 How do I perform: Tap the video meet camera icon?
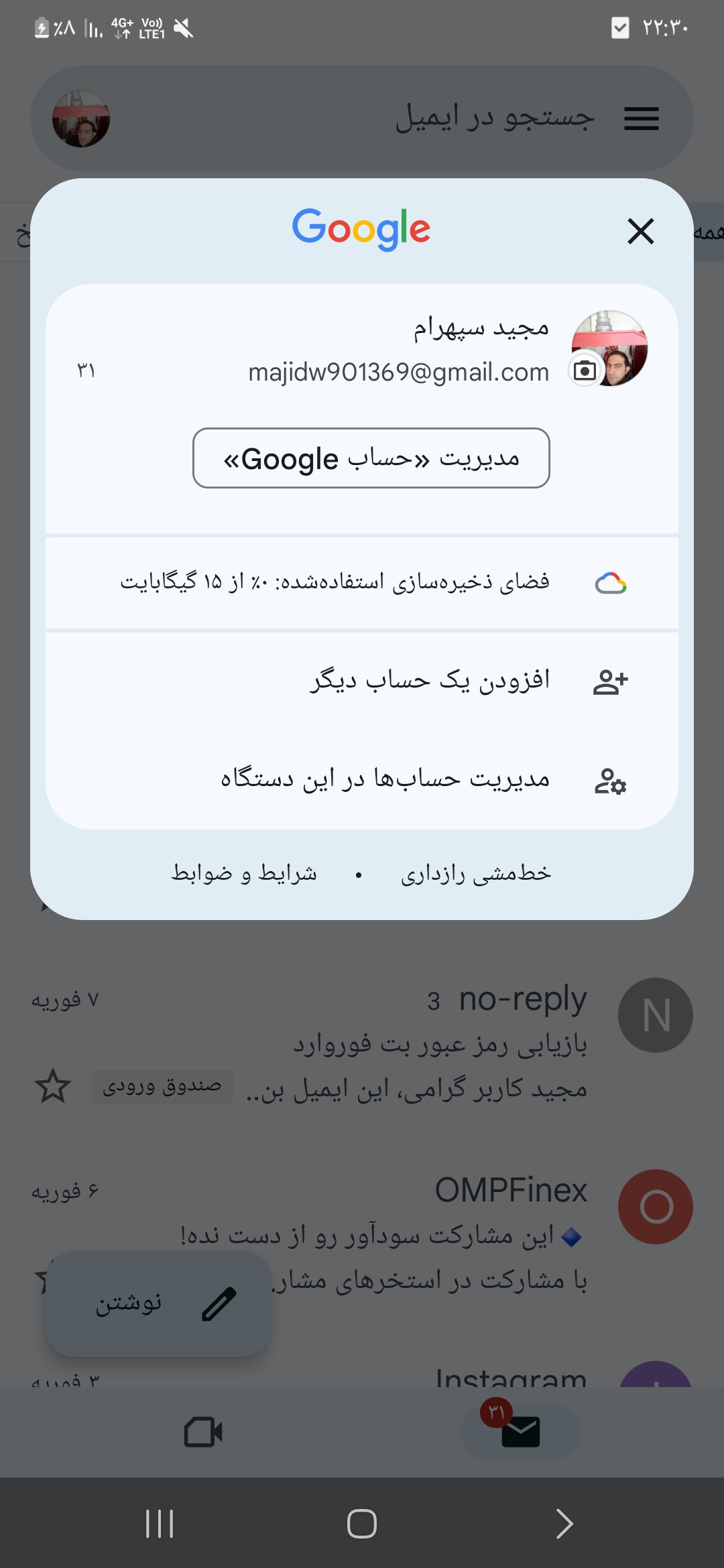(204, 1432)
